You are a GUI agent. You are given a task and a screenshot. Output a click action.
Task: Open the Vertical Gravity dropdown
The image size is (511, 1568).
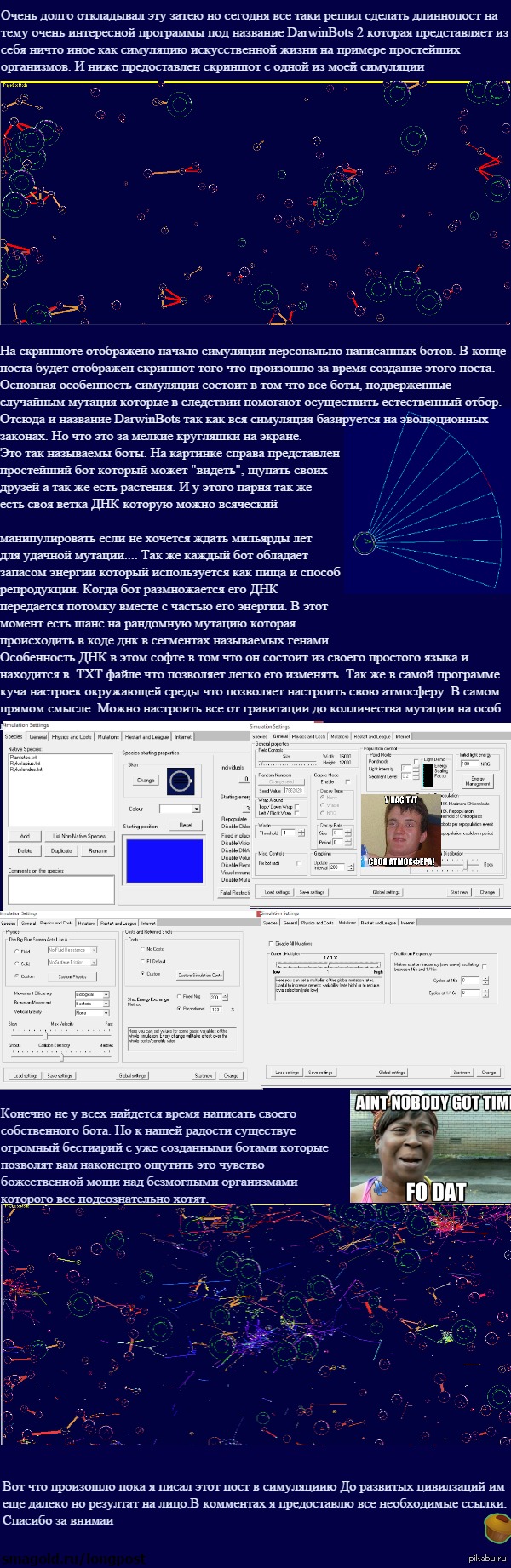[106, 1013]
